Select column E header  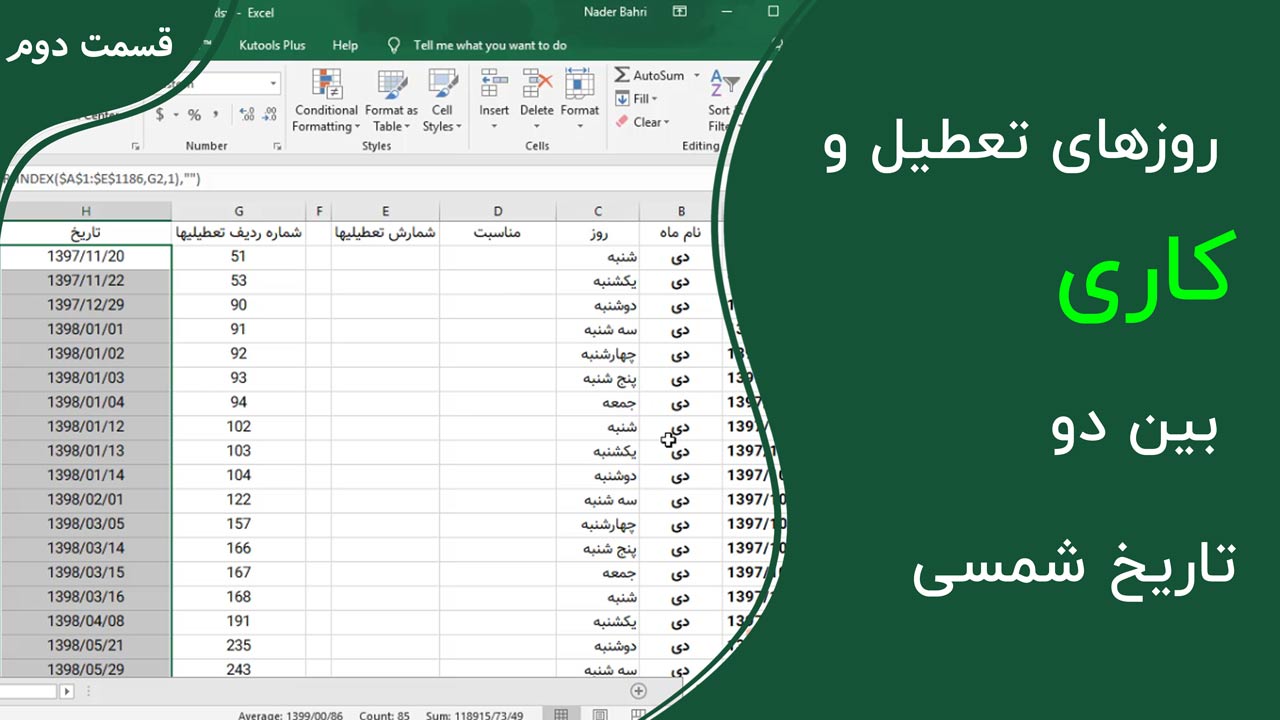(x=386, y=211)
